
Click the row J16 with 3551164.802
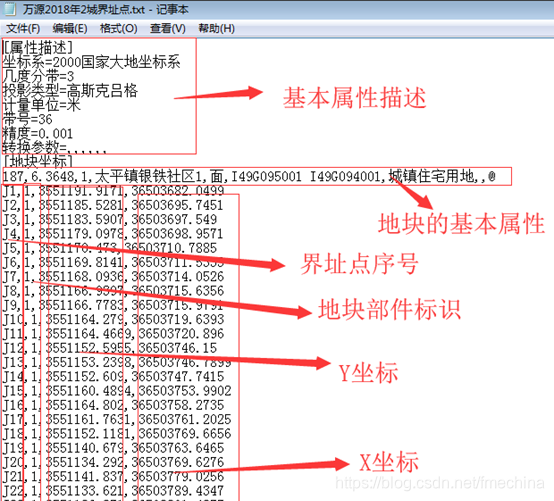coord(113,405)
